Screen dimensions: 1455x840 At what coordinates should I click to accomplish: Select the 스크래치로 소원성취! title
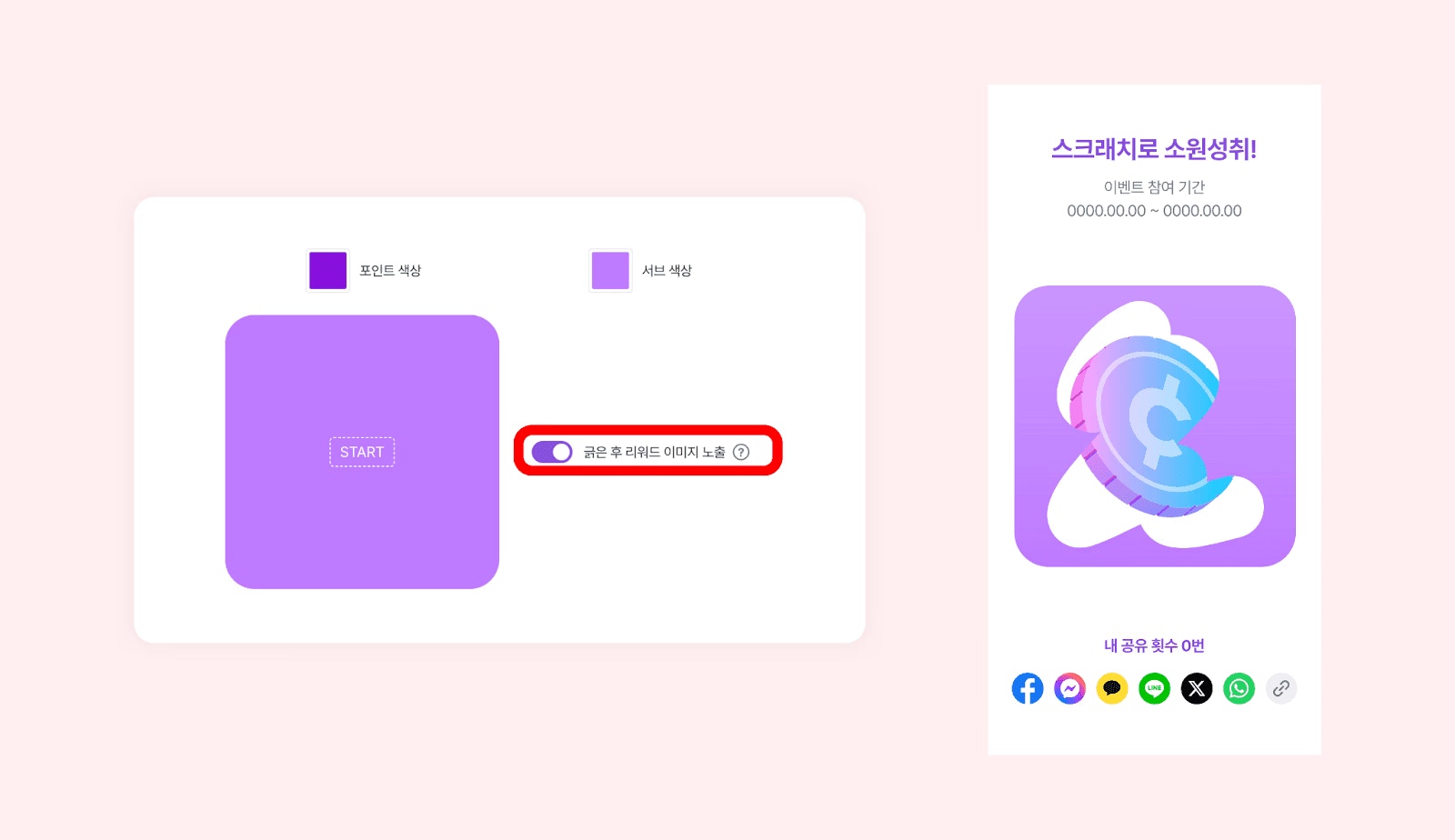(1154, 148)
